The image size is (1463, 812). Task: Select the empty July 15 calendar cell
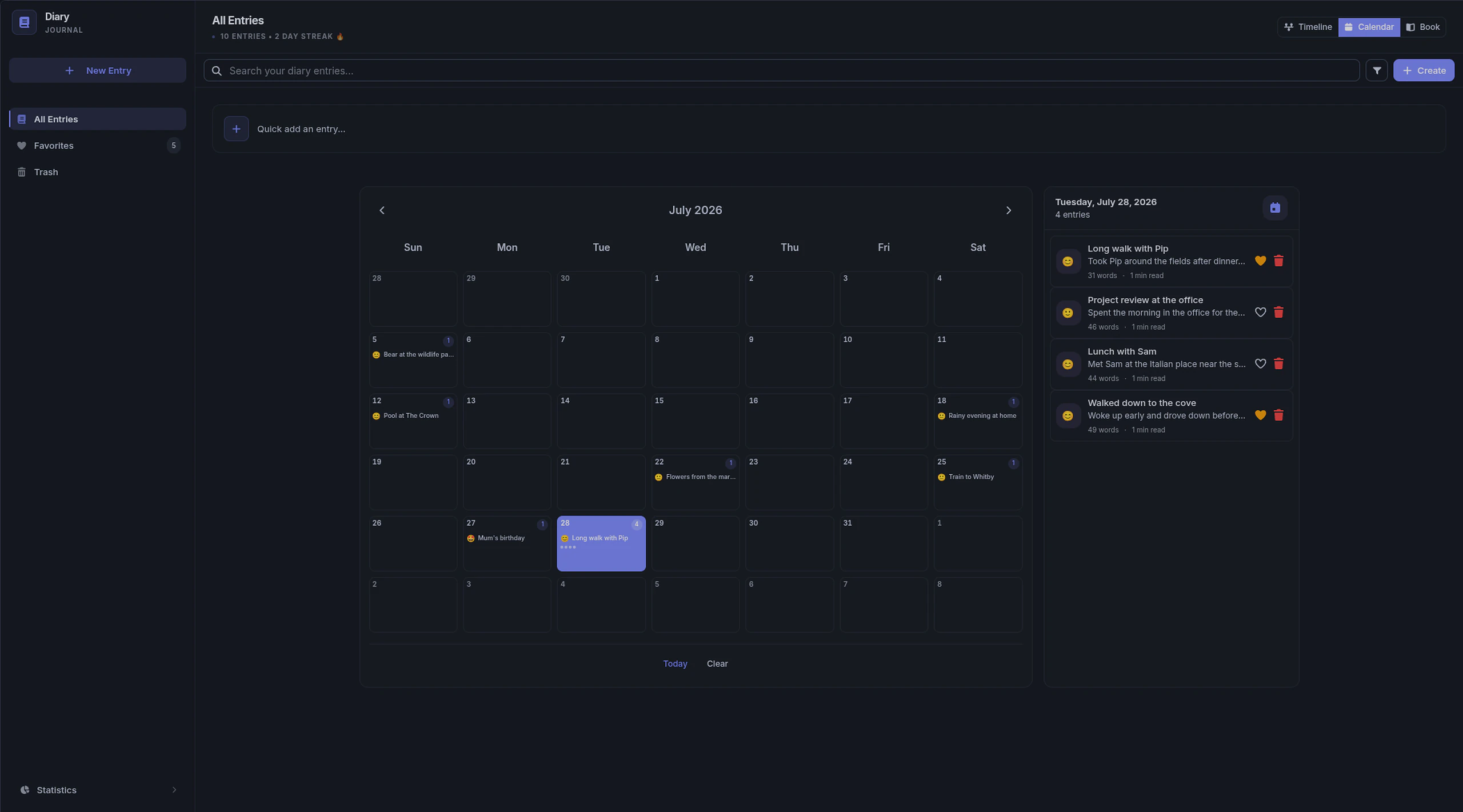point(695,421)
